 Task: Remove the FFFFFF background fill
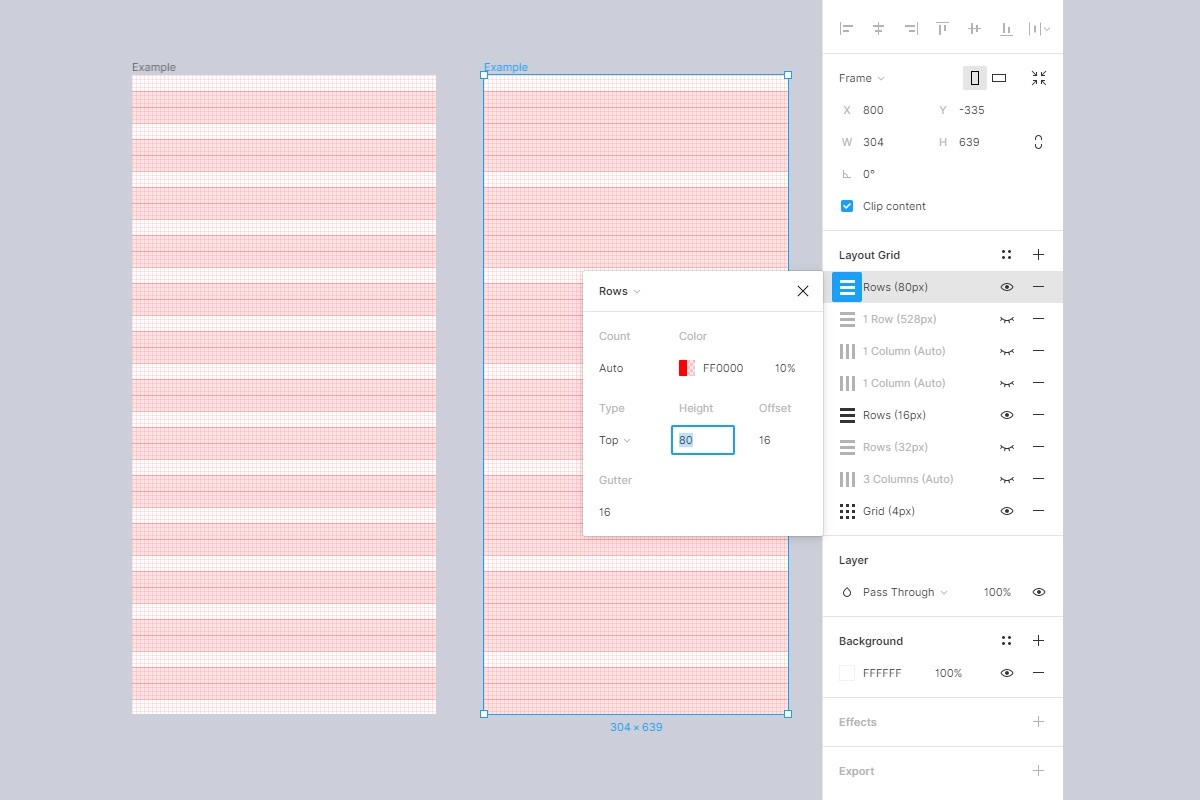click(1039, 673)
